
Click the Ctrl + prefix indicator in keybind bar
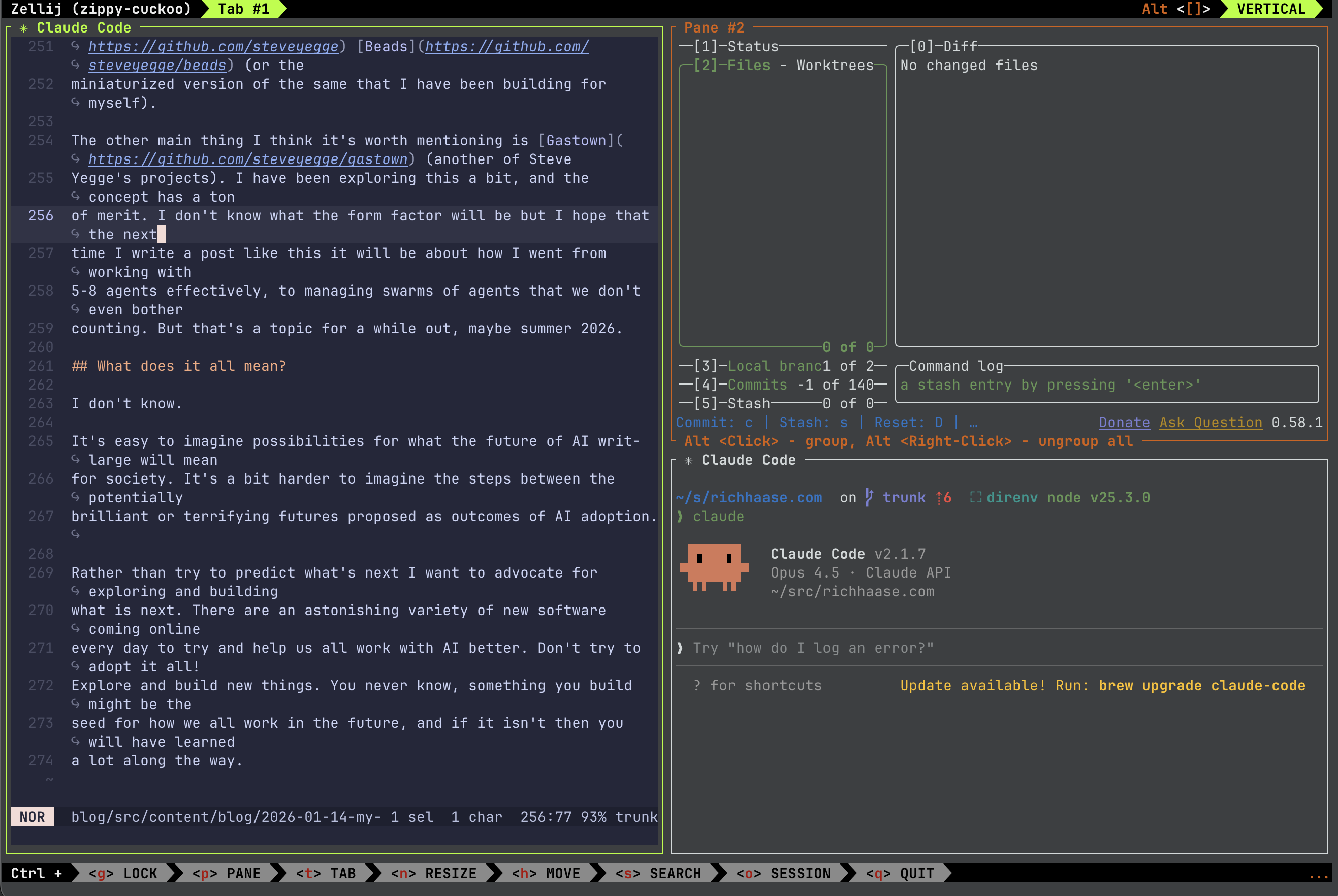click(37, 873)
